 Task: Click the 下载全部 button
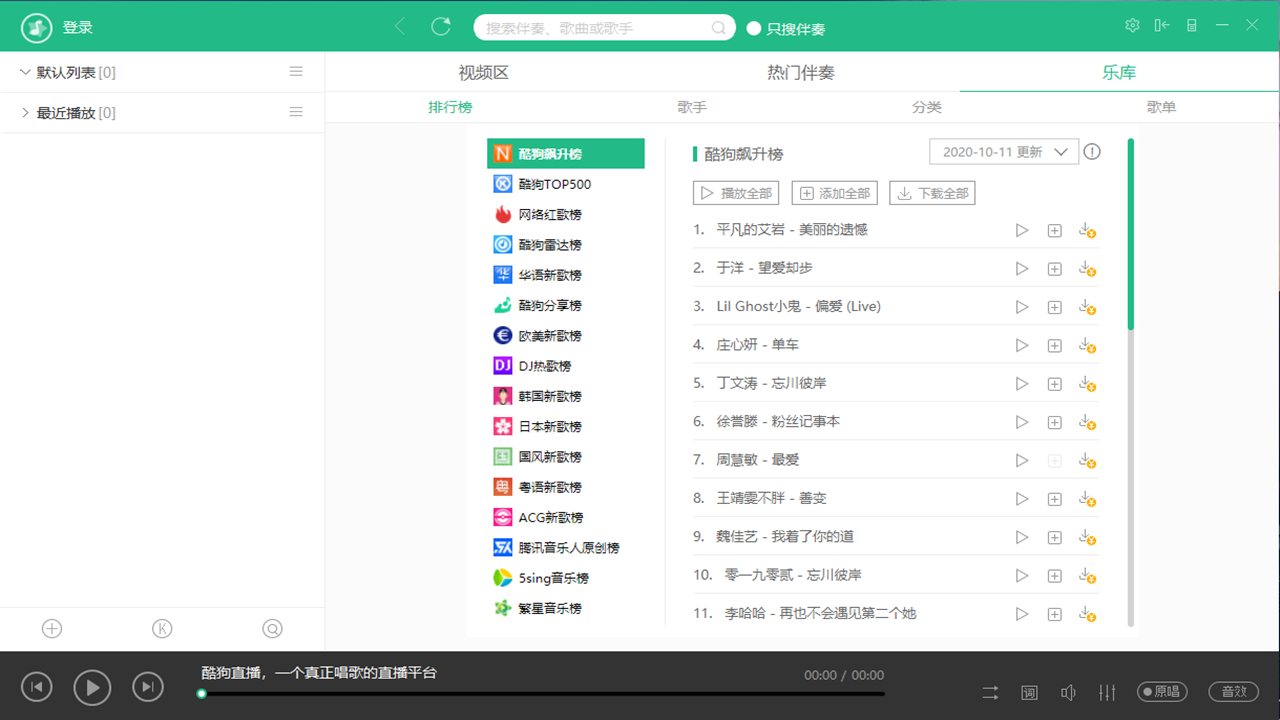(932, 192)
